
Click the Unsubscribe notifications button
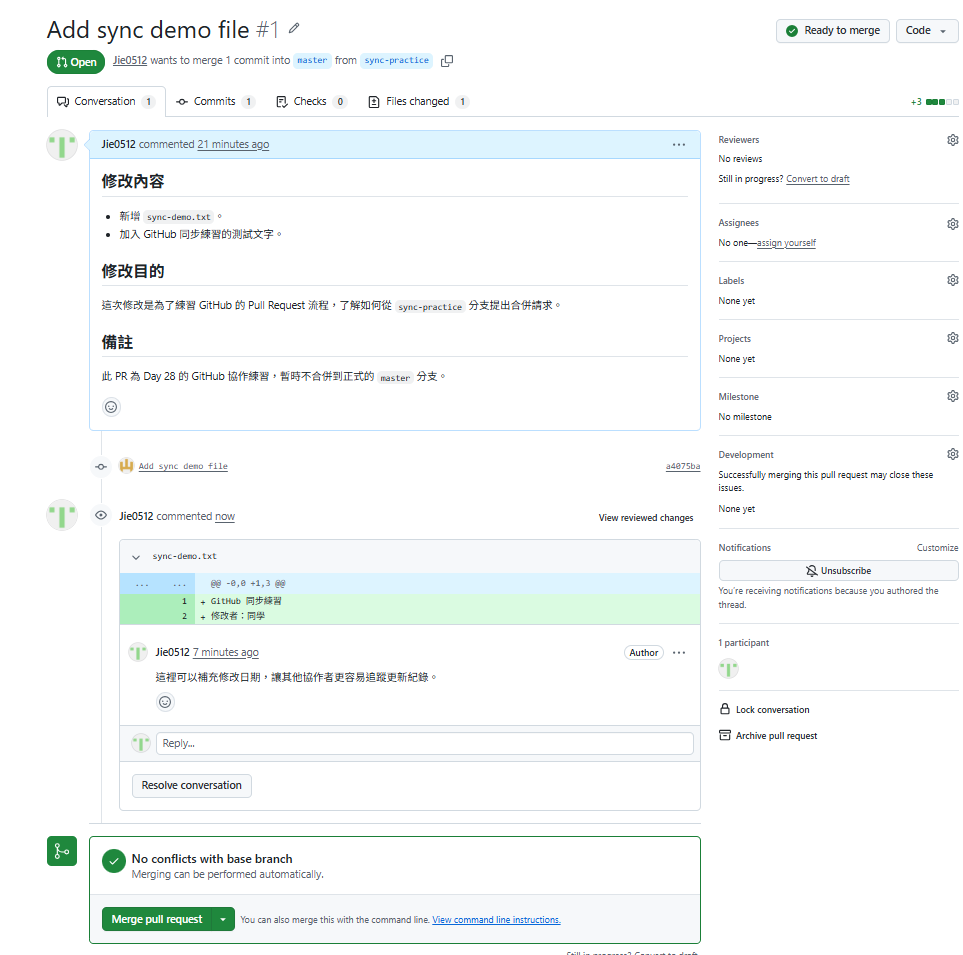coord(838,571)
